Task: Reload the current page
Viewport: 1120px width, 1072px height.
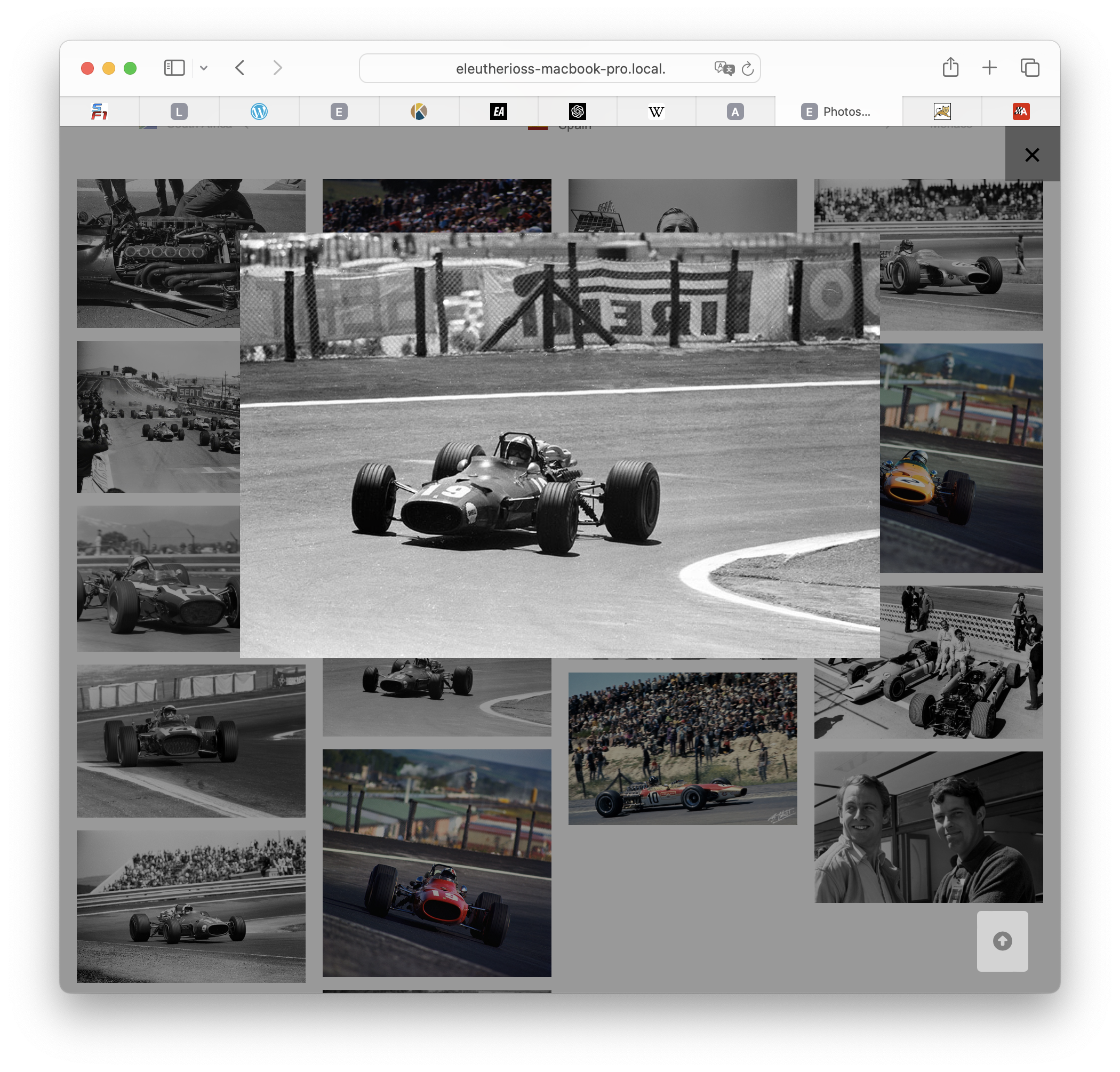Action: click(747, 69)
